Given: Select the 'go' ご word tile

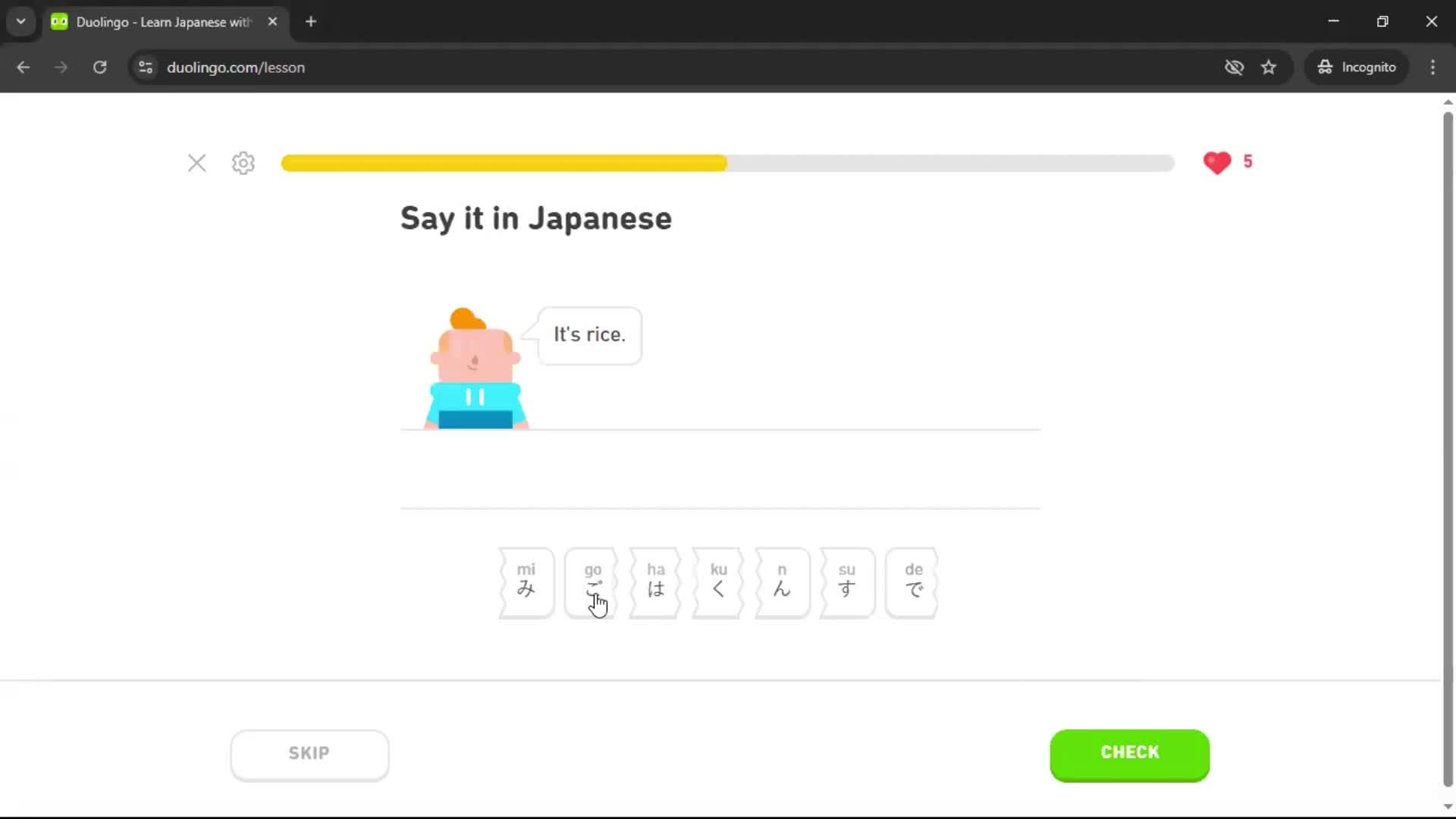Looking at the screenshot, I should [x=591, y=582].
